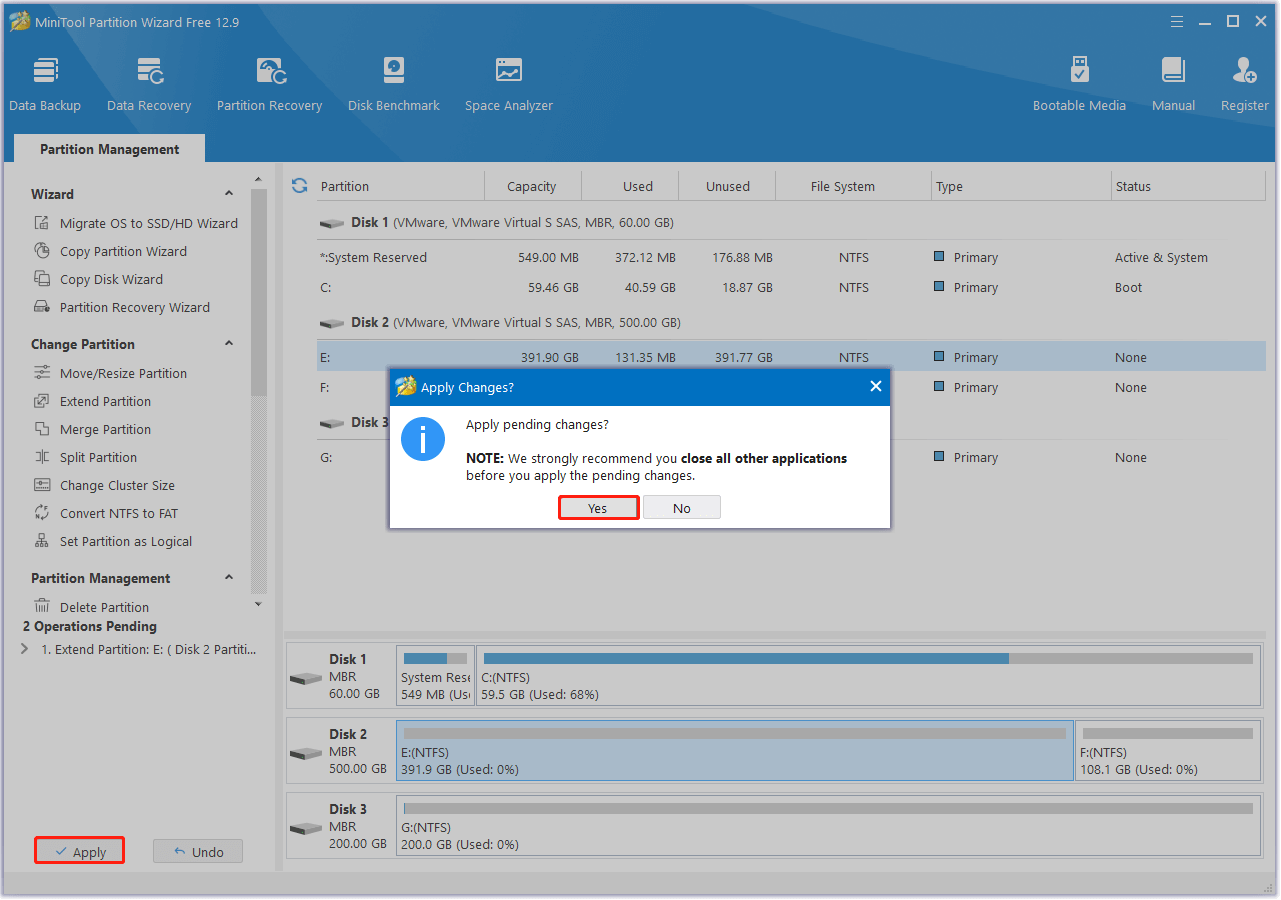Collapse the Change Partition section
Screen dimensions: 1281x900
tap(229, 344)
